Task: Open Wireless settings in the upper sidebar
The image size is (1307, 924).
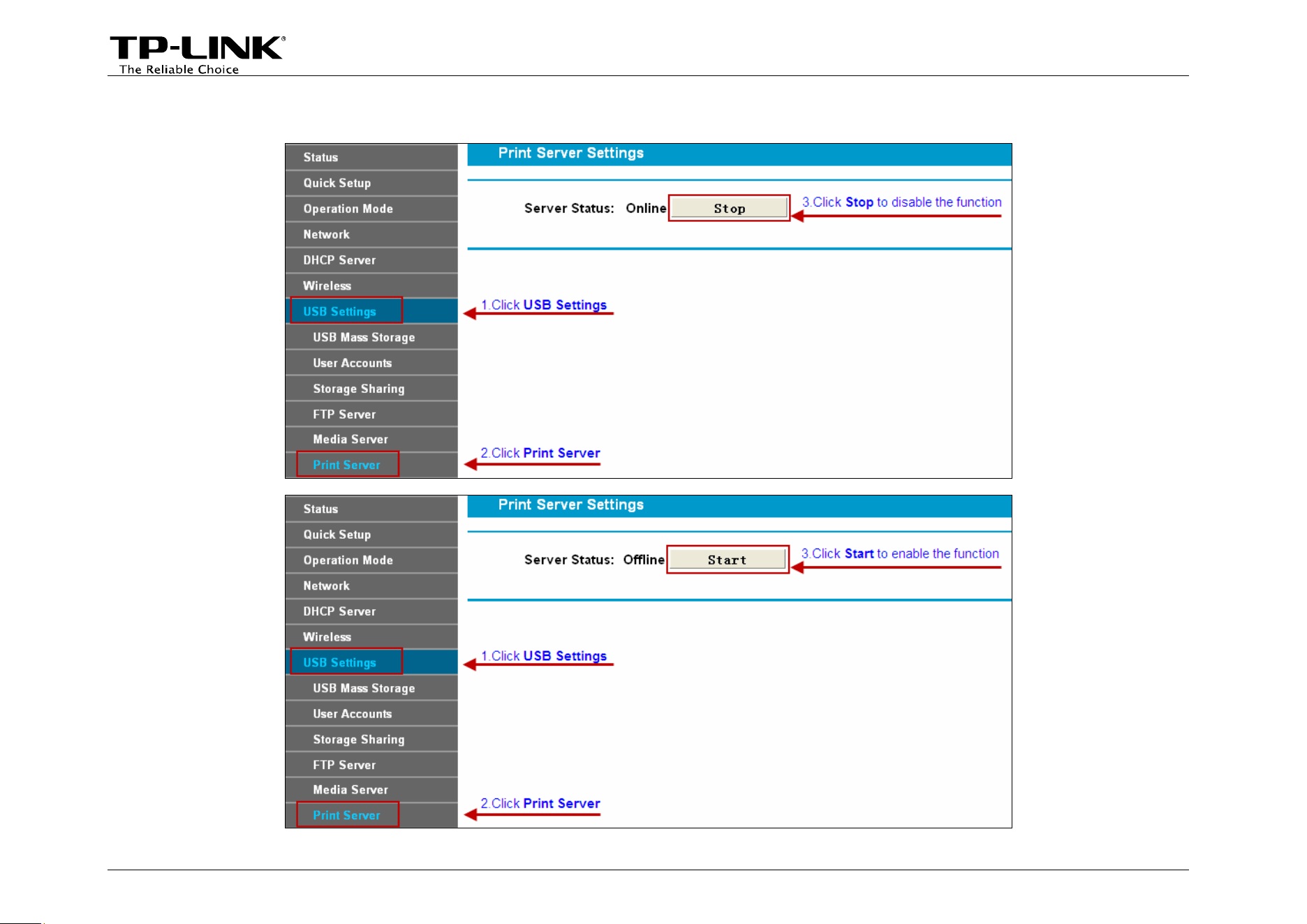Action: tap(371, 285)
